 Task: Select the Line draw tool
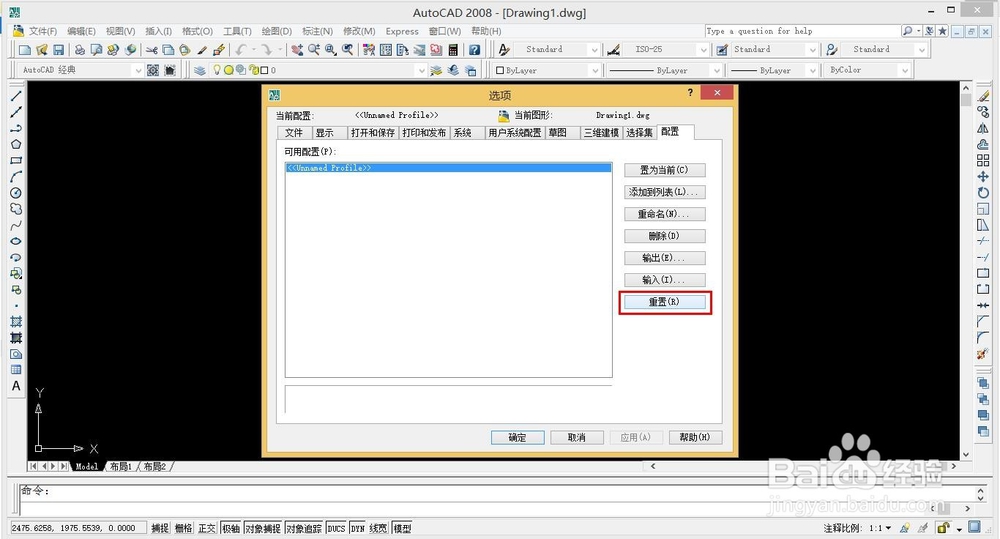coord(16,96)
